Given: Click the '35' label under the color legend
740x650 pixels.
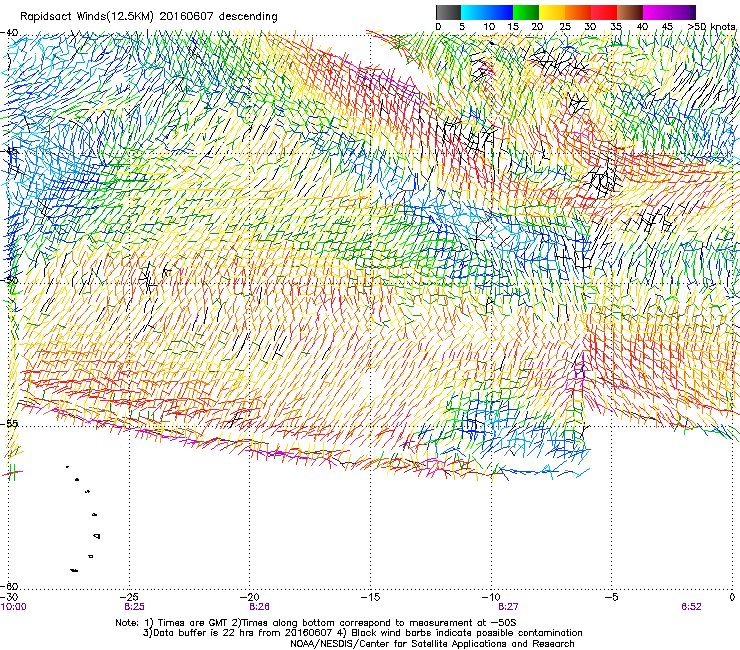Looking at the screenshot, I should (616, 27).
